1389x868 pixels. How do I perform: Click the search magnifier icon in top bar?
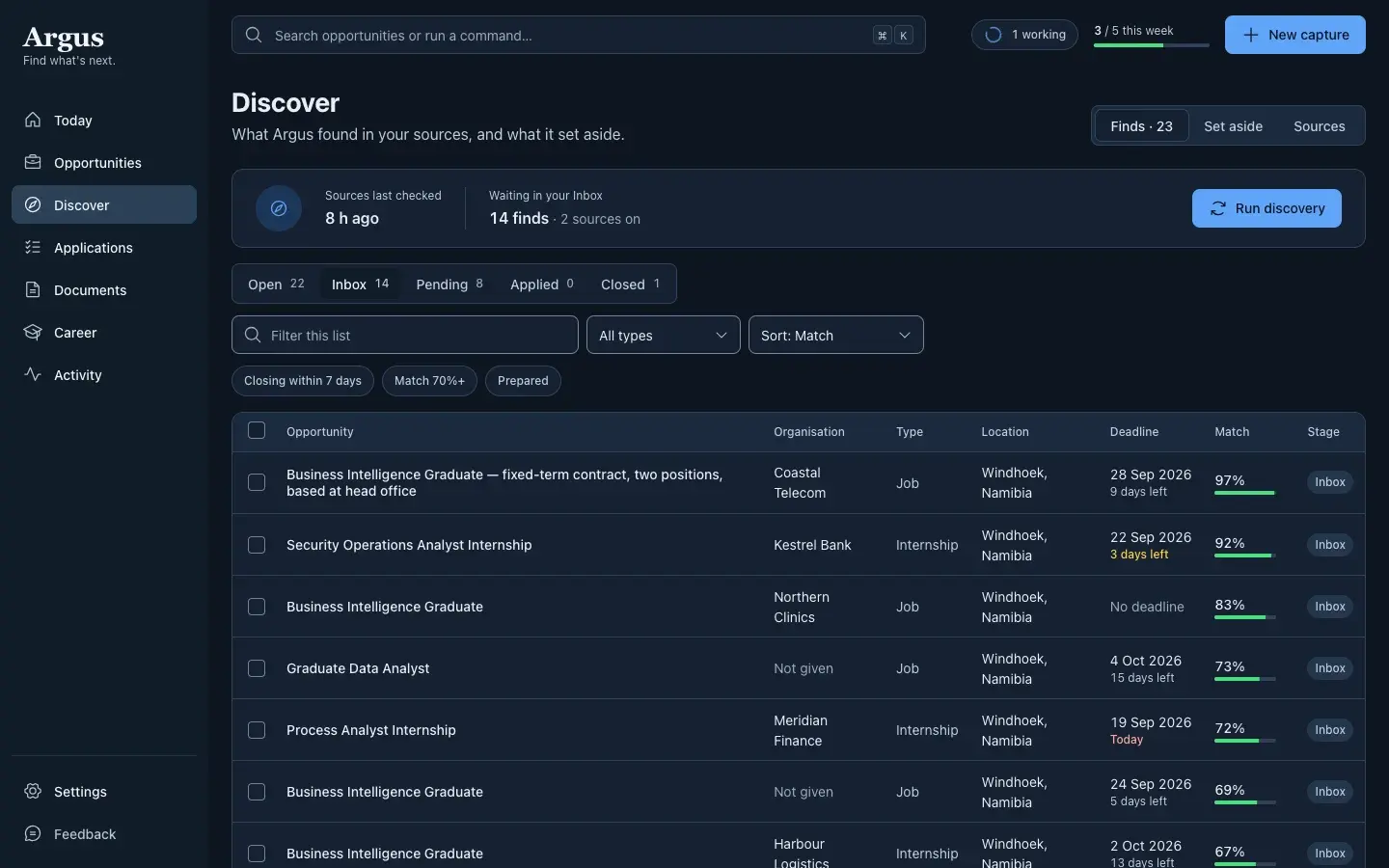tap(254, 35)
